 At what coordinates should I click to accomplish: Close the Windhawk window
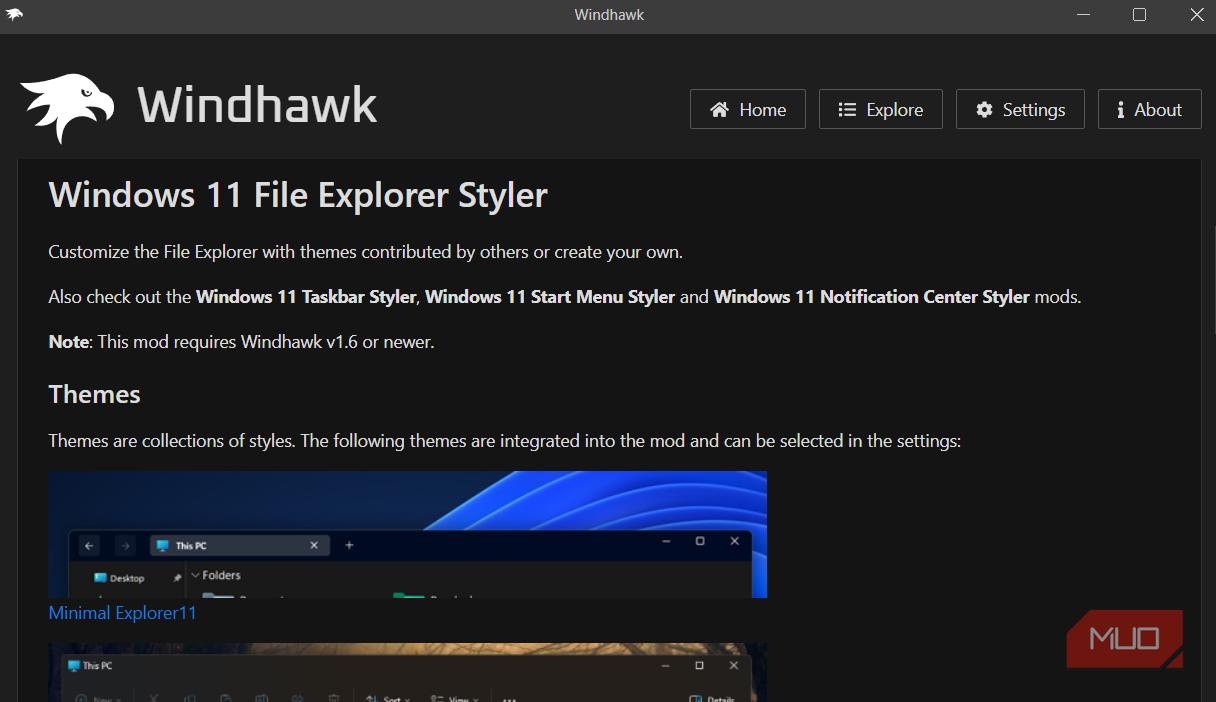(x=1196, y=15)
